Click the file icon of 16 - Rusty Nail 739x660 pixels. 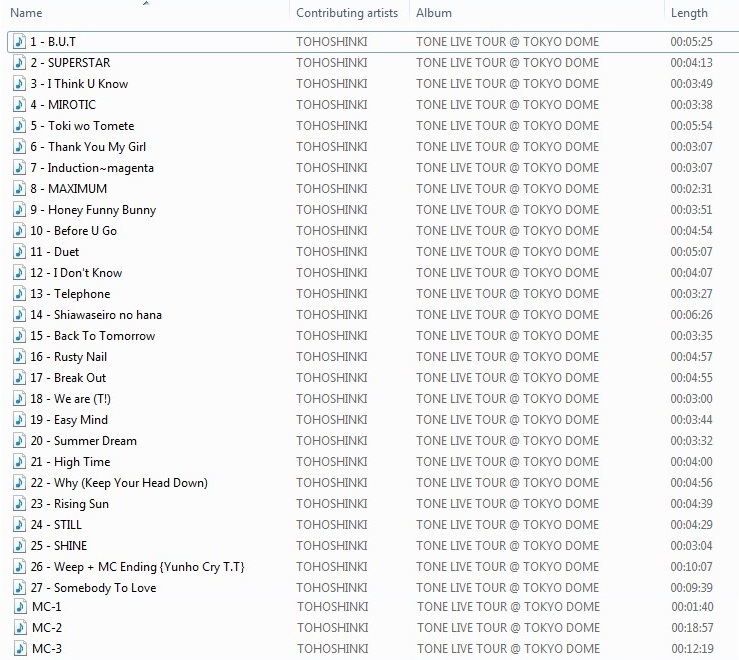tap(19, 357)
